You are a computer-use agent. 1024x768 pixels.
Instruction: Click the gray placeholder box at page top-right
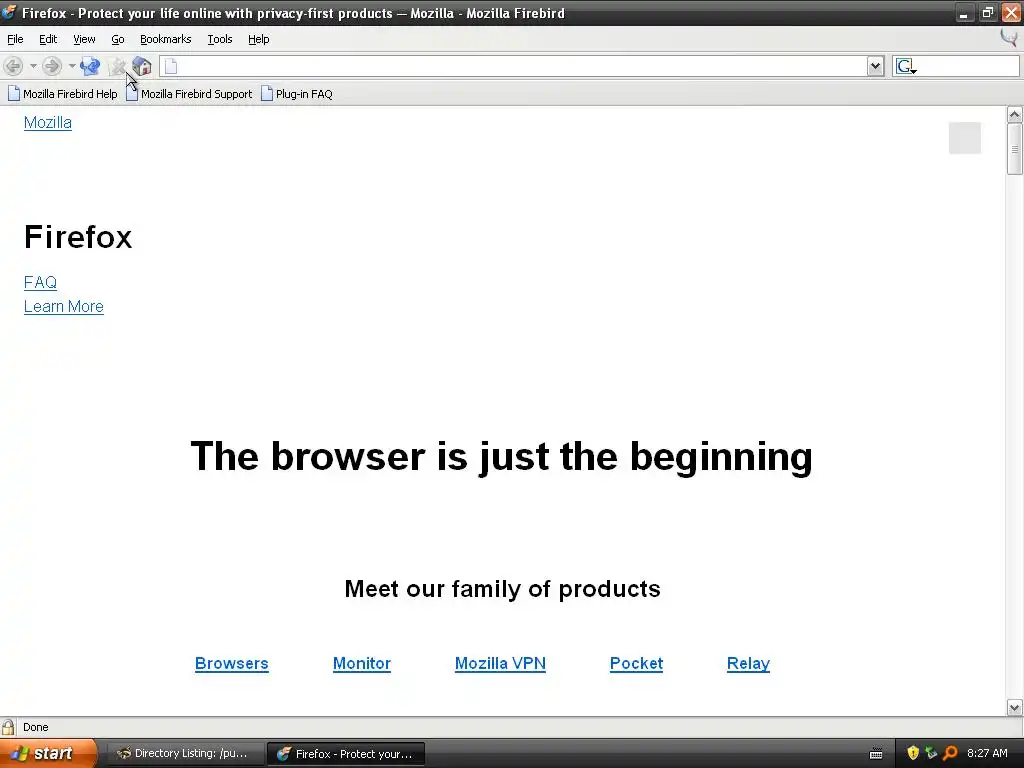pyautogui.click(x=965, y=138)
